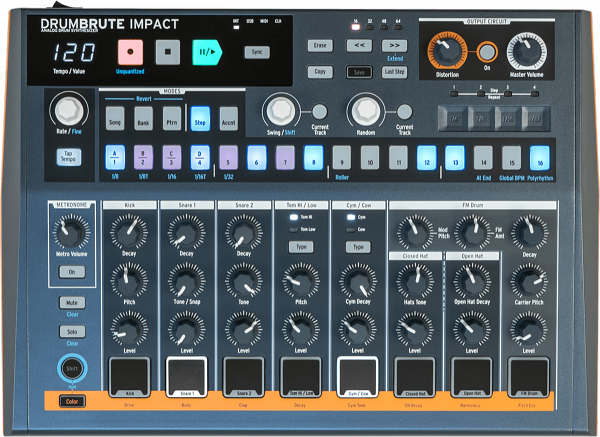The image size is (600, 437).
Task: Toggle Swing Current Track button
Action: pyautogui.click(x=320, y=112)
